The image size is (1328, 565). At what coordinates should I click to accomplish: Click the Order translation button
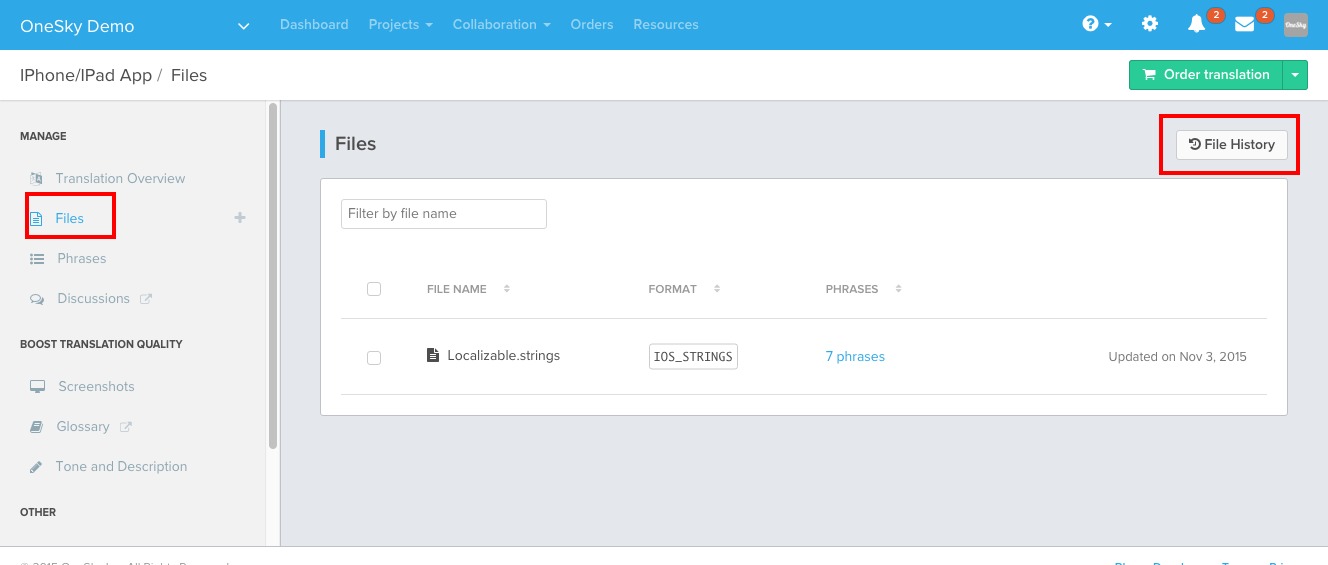click(1206, 75)
